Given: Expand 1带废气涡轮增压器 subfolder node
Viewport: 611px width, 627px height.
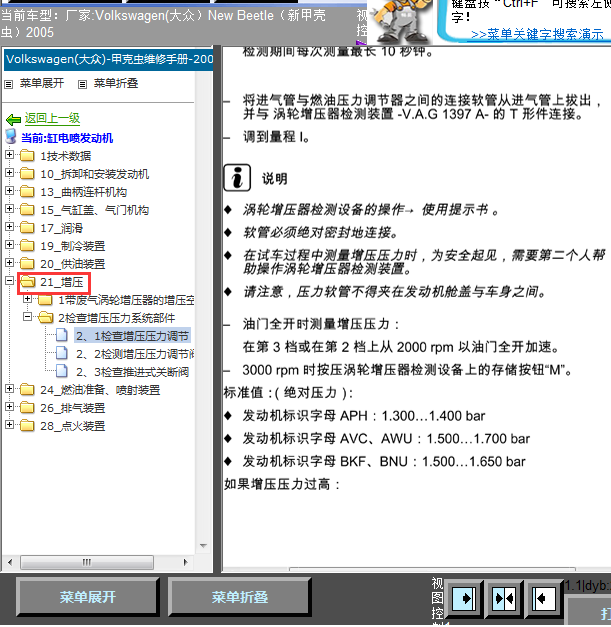Looking at the screenshot, I should (27, 299).
